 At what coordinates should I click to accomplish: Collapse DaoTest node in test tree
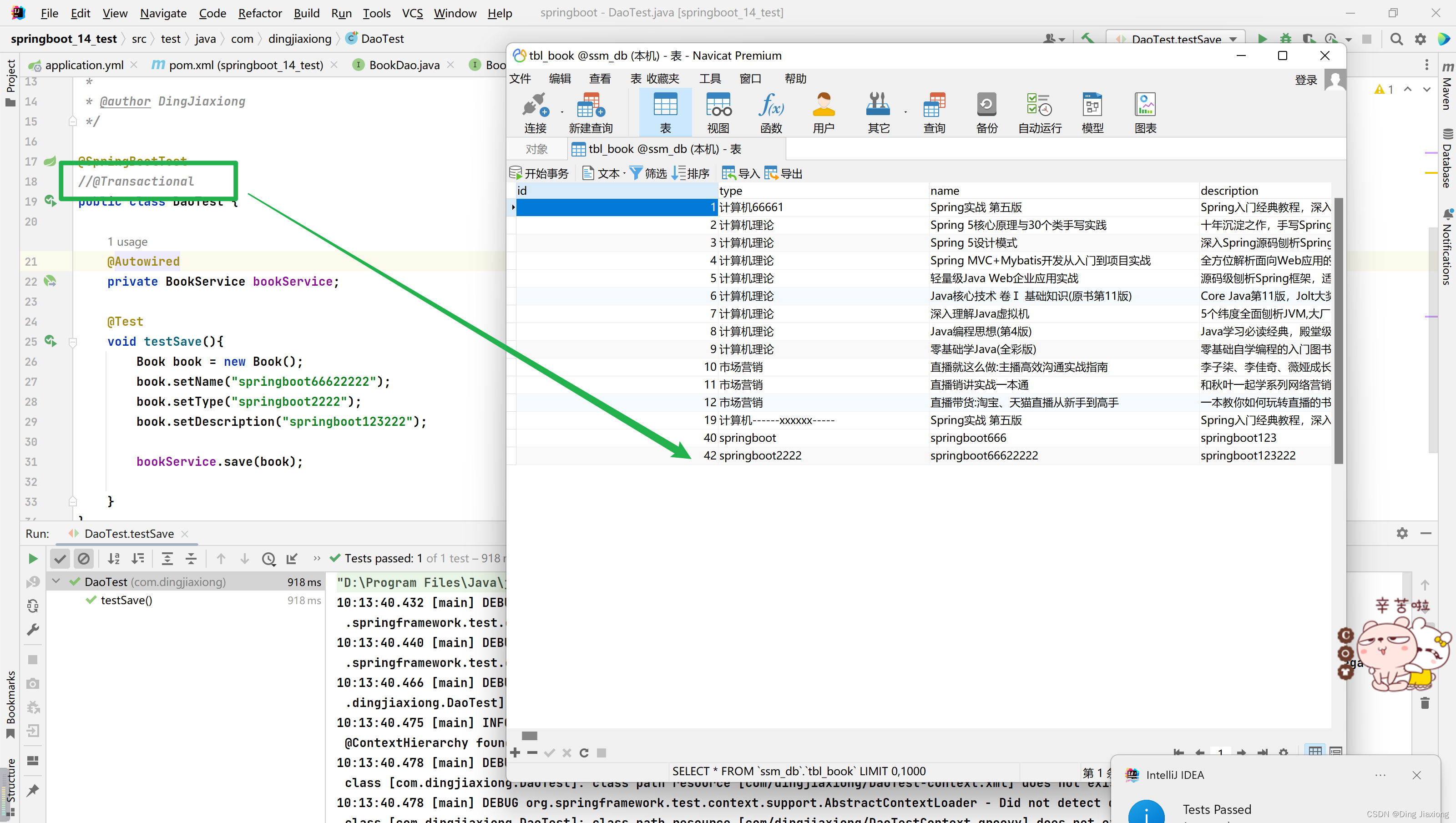pos(56,581)
